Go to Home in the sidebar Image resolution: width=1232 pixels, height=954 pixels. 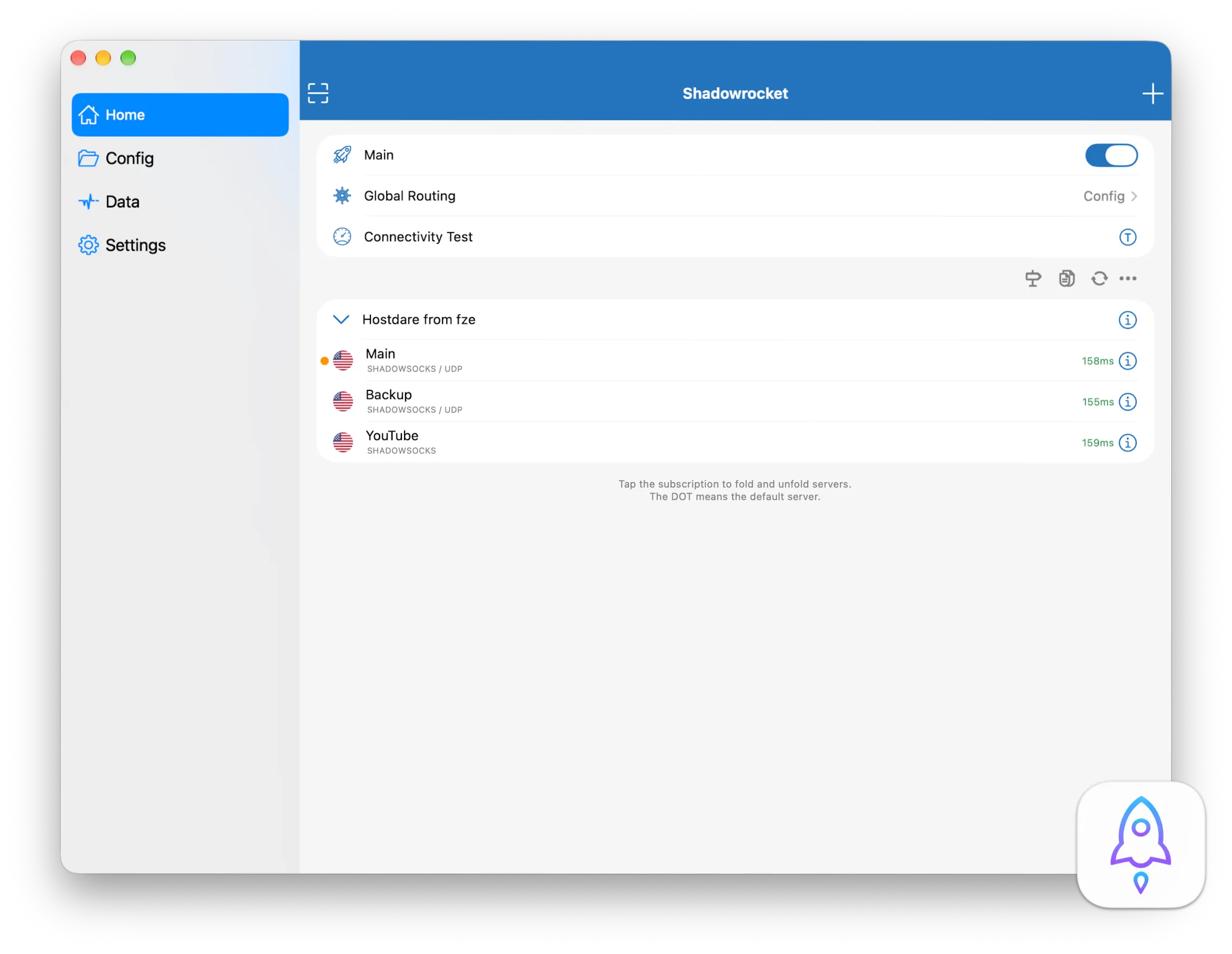[x=180, y=114]
